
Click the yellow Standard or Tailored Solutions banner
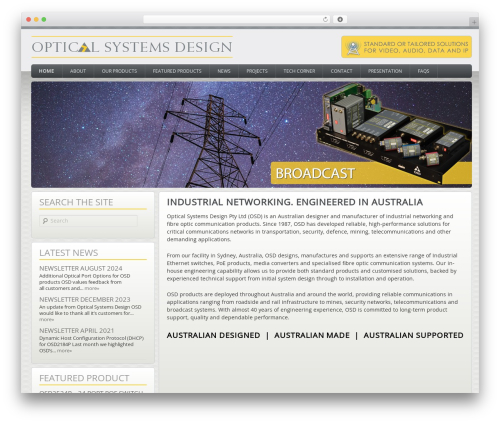point(407,47)
